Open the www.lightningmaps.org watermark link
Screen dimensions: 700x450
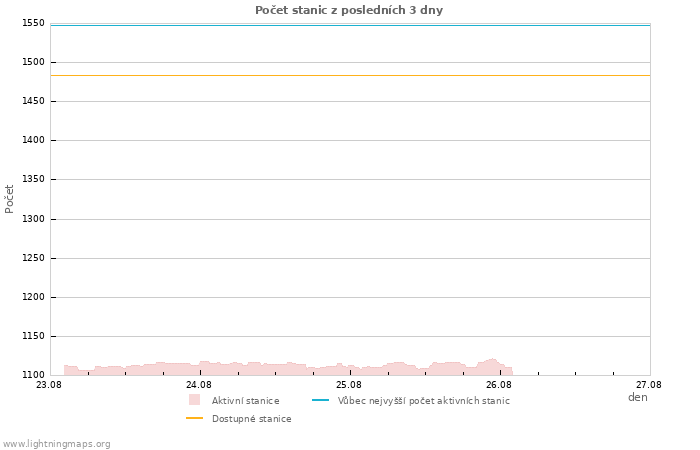click(56, 444)
